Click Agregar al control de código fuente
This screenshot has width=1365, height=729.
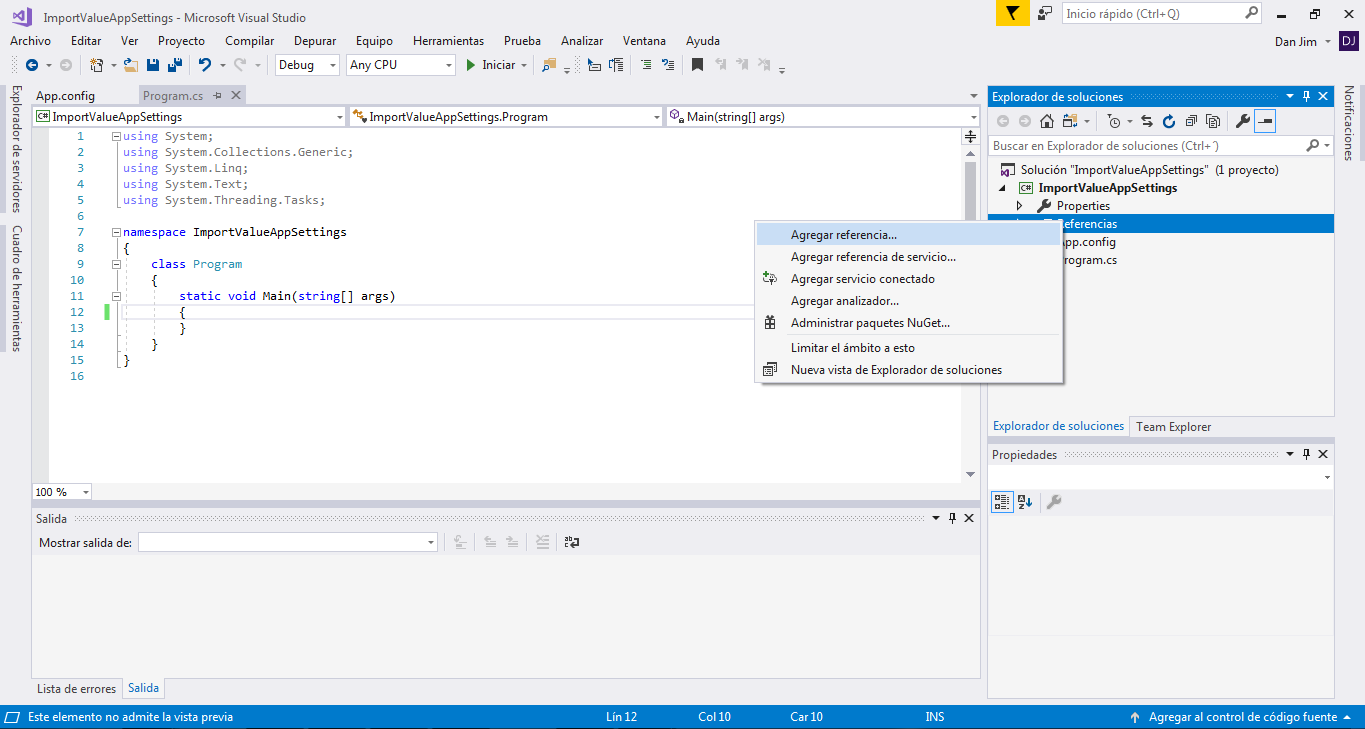coord(1242,717)
